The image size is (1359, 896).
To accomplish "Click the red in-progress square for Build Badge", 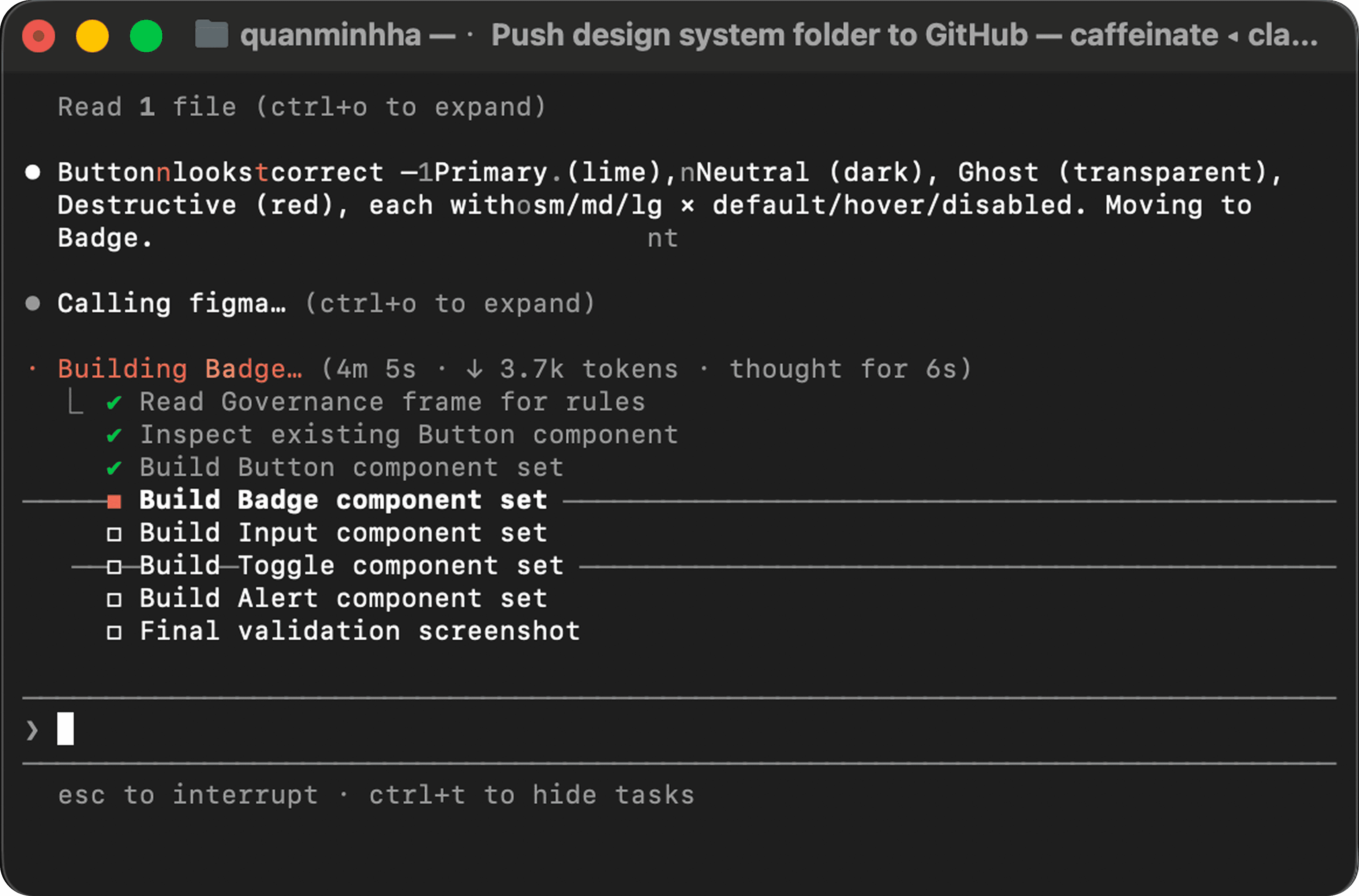I will (x=114, y=502).
